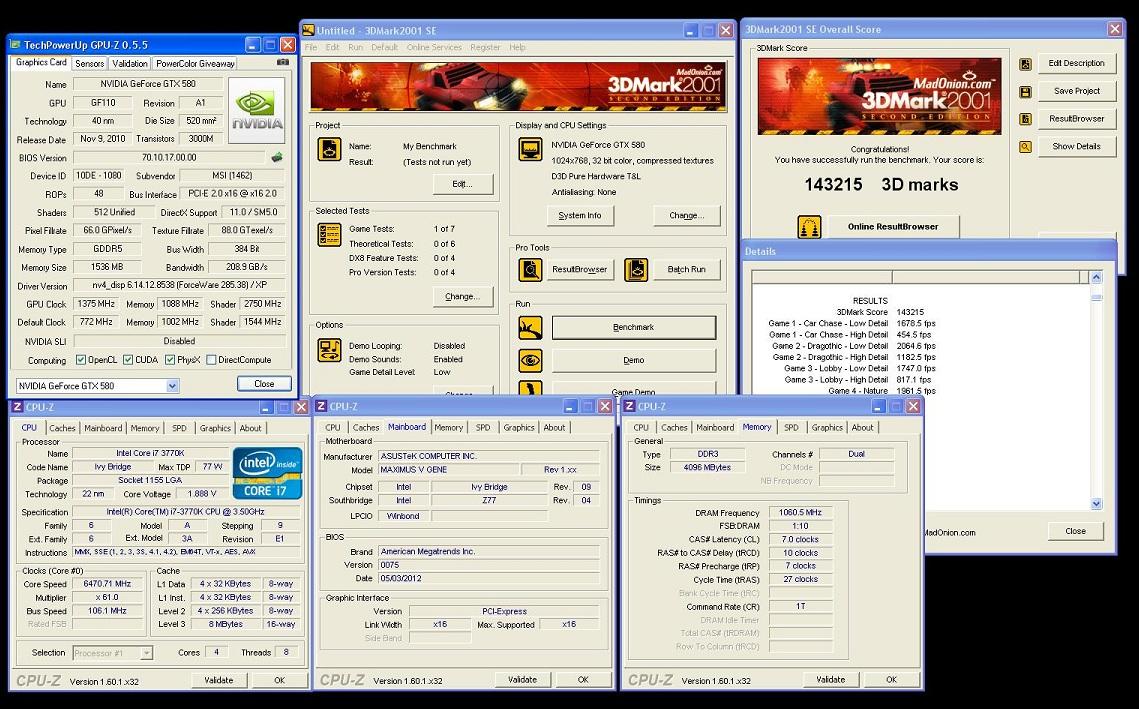Click the System Info button

coord(580,216)
